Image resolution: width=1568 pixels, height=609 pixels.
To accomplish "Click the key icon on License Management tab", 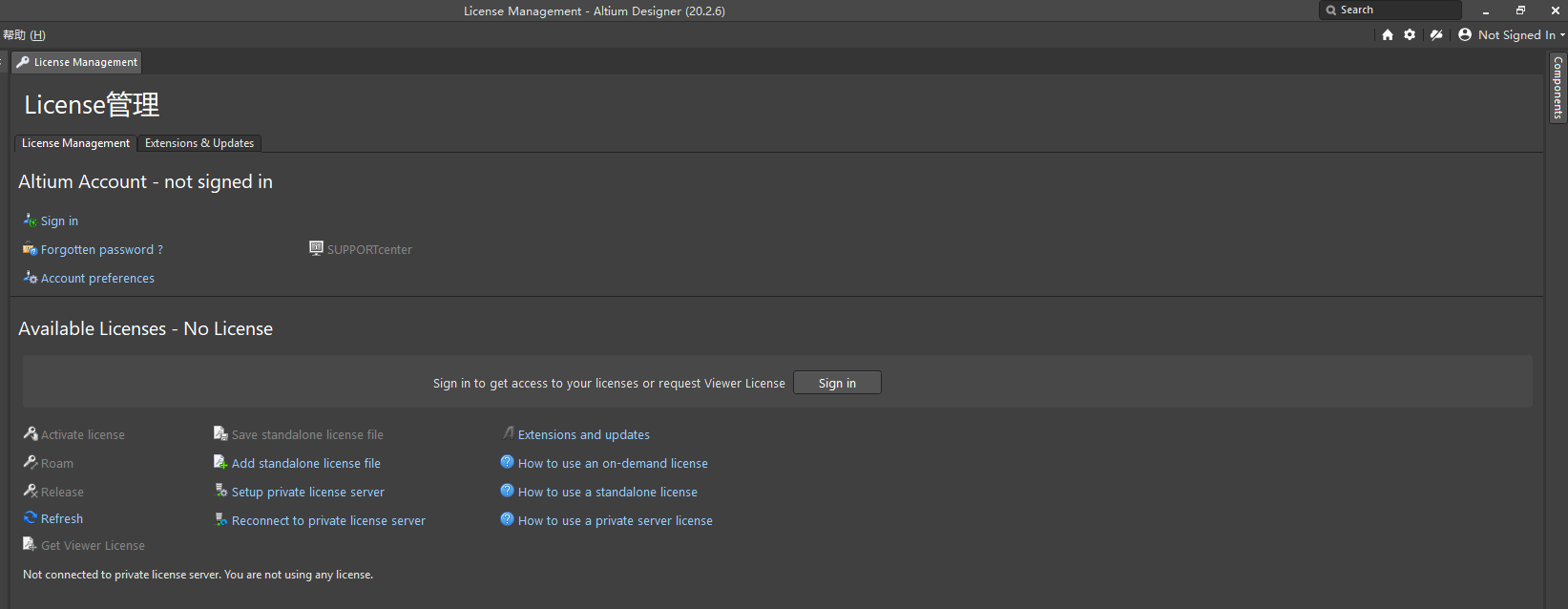I will click(23, 62).
